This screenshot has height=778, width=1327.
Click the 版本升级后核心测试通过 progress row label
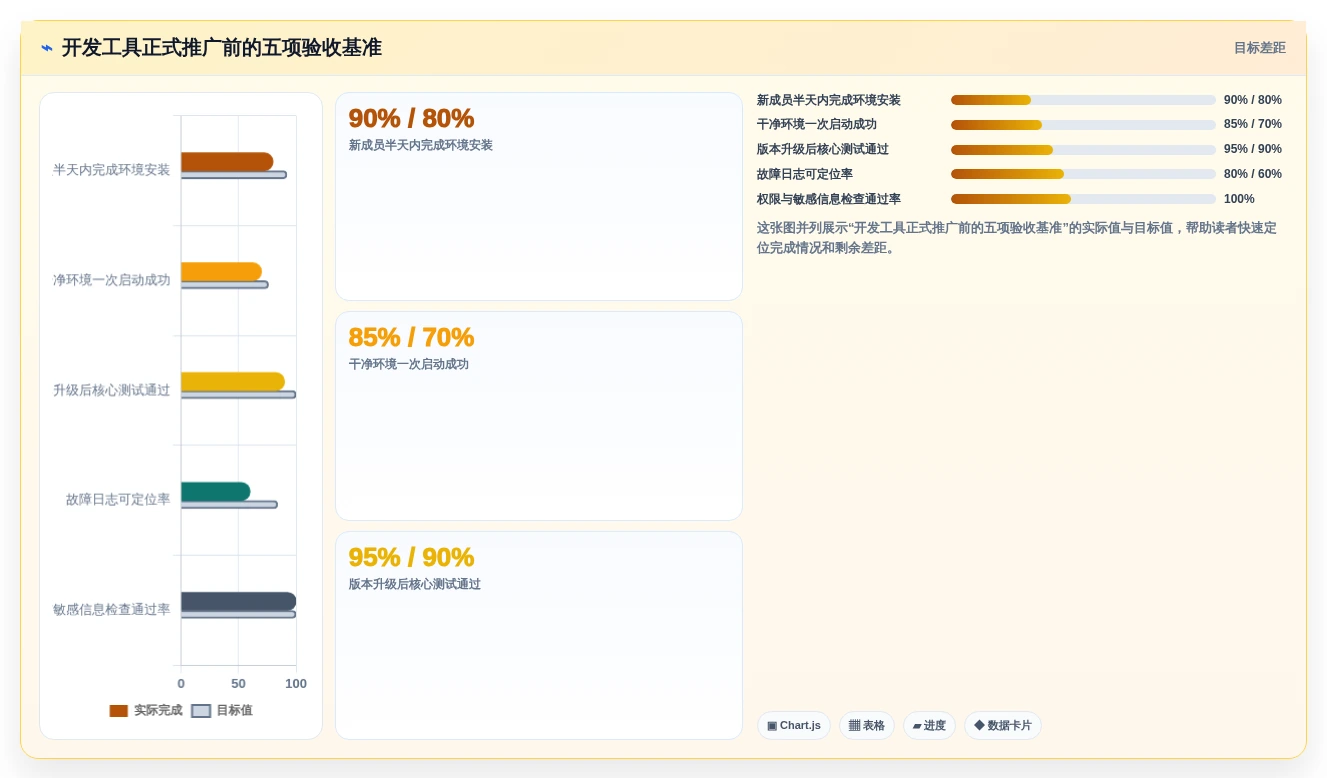823,150
